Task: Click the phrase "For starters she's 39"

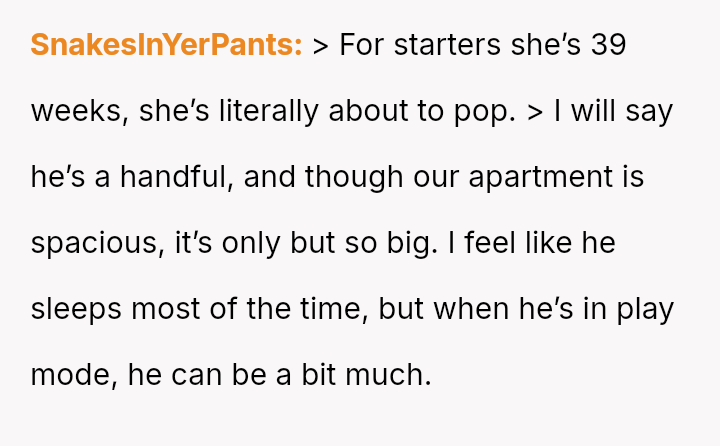Action: (482, 45)
